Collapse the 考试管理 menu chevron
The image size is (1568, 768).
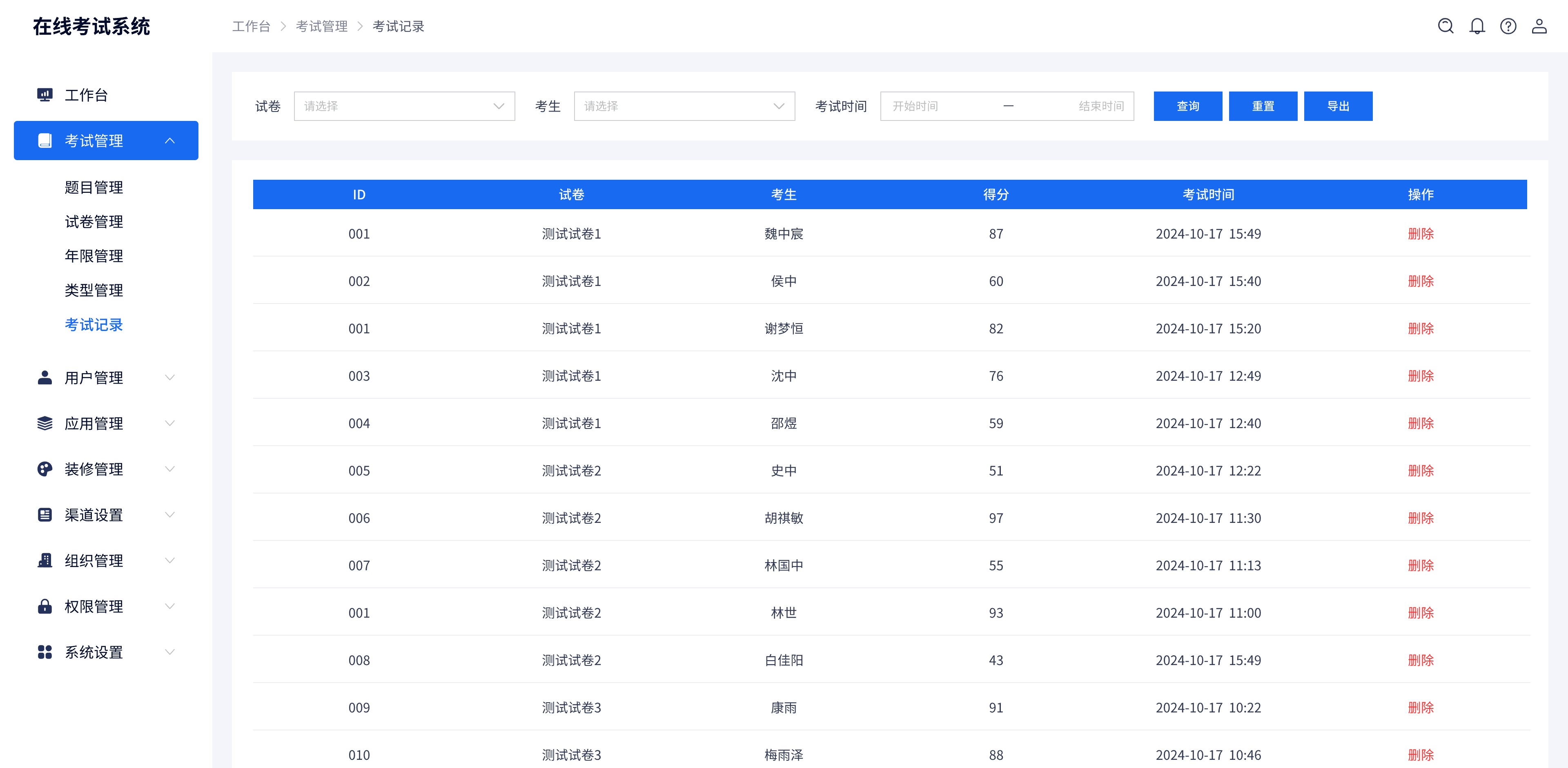(170, 141)
